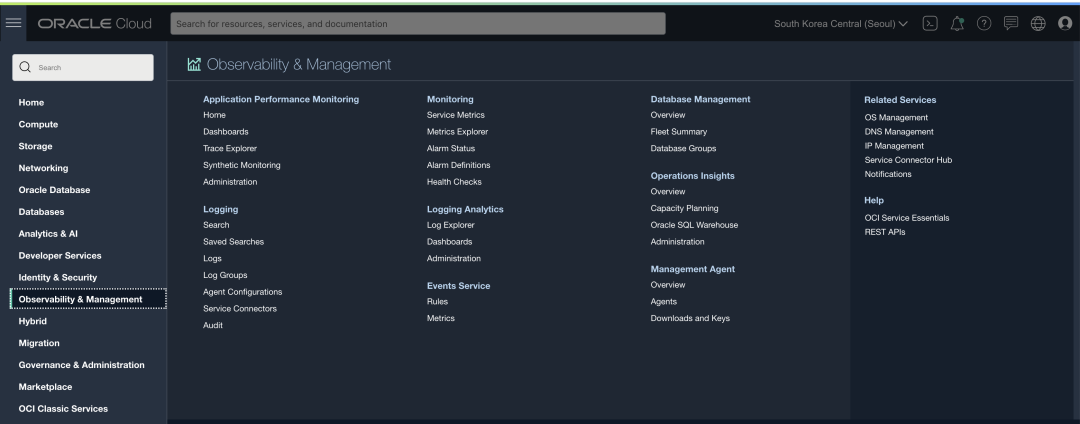The width and height of the screenshot is (1080, 424).
Task: Open the Monitoring heading link
Action: click(450, 99)
